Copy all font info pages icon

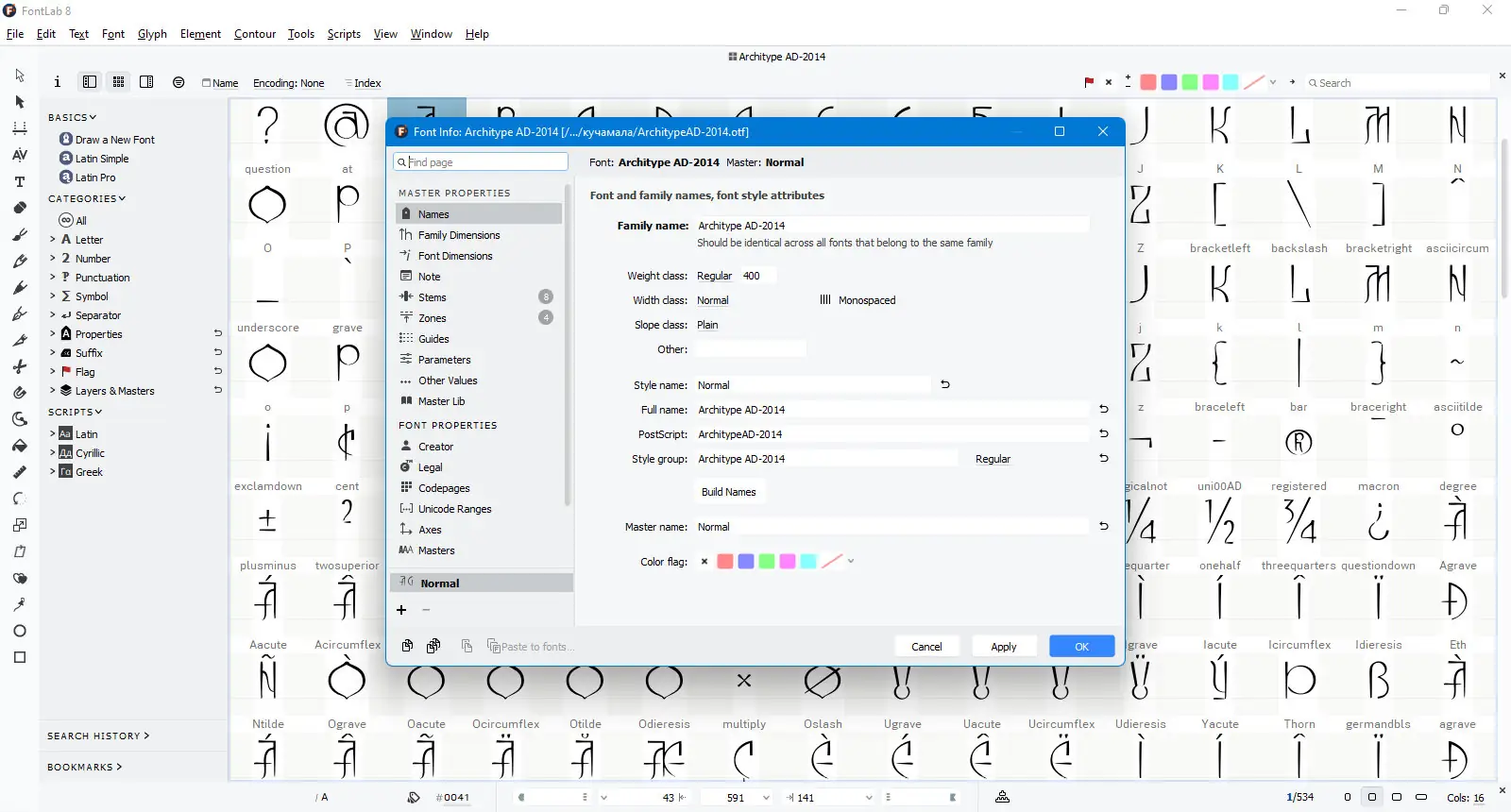click(x=433, y=646)
